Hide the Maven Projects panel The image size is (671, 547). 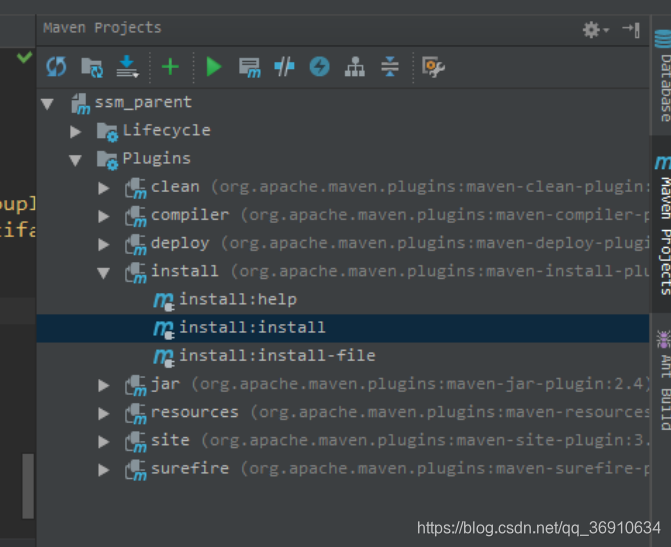click(x=631, y=30)
